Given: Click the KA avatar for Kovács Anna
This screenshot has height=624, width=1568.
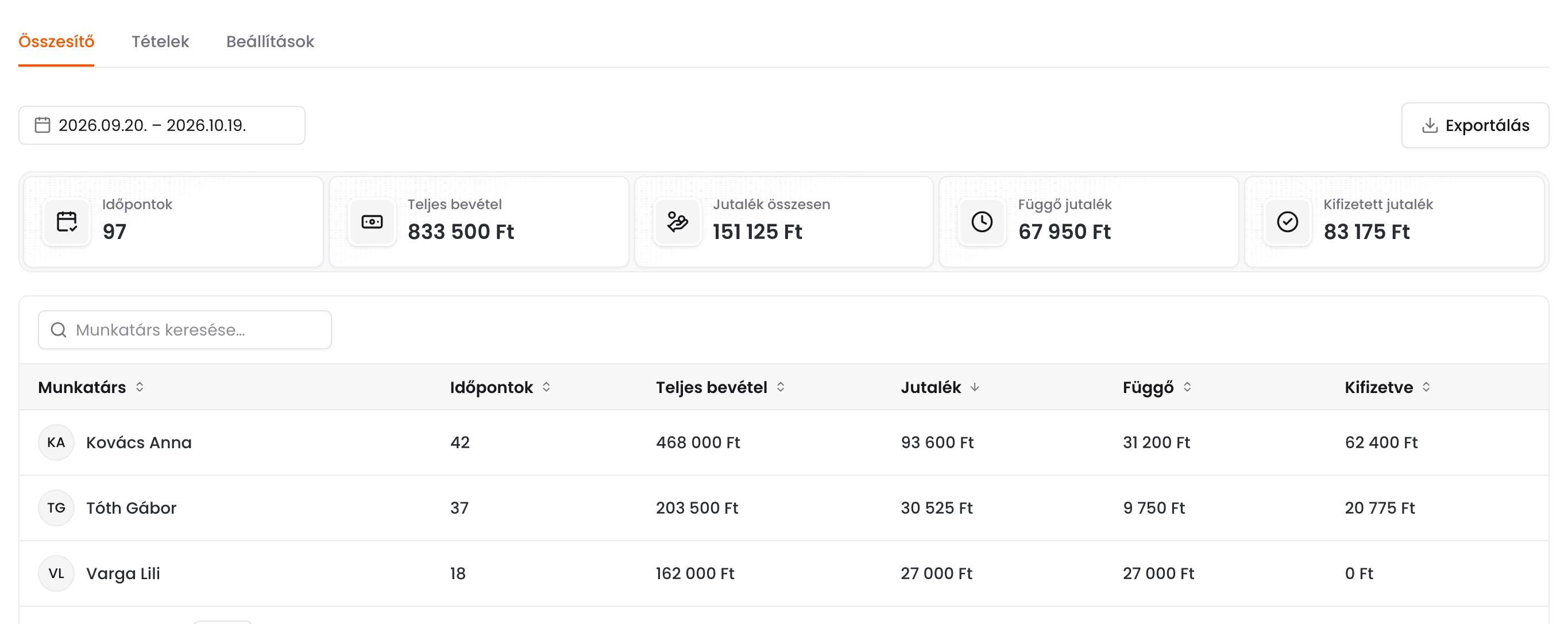Looking at the screenshot, I should [x=56, y=442].
